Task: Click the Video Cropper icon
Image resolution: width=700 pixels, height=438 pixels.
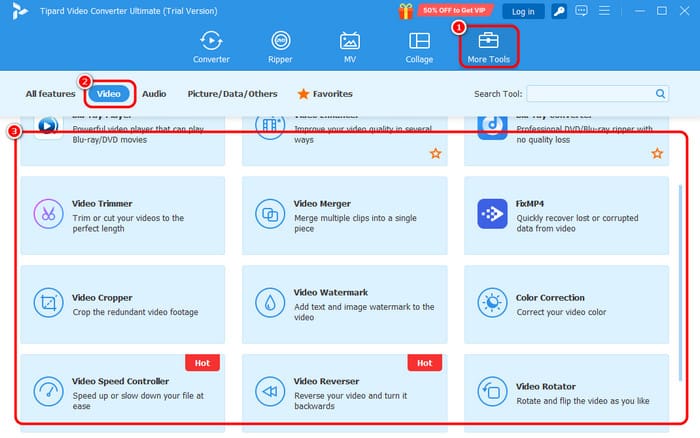Action: point(48,303)
